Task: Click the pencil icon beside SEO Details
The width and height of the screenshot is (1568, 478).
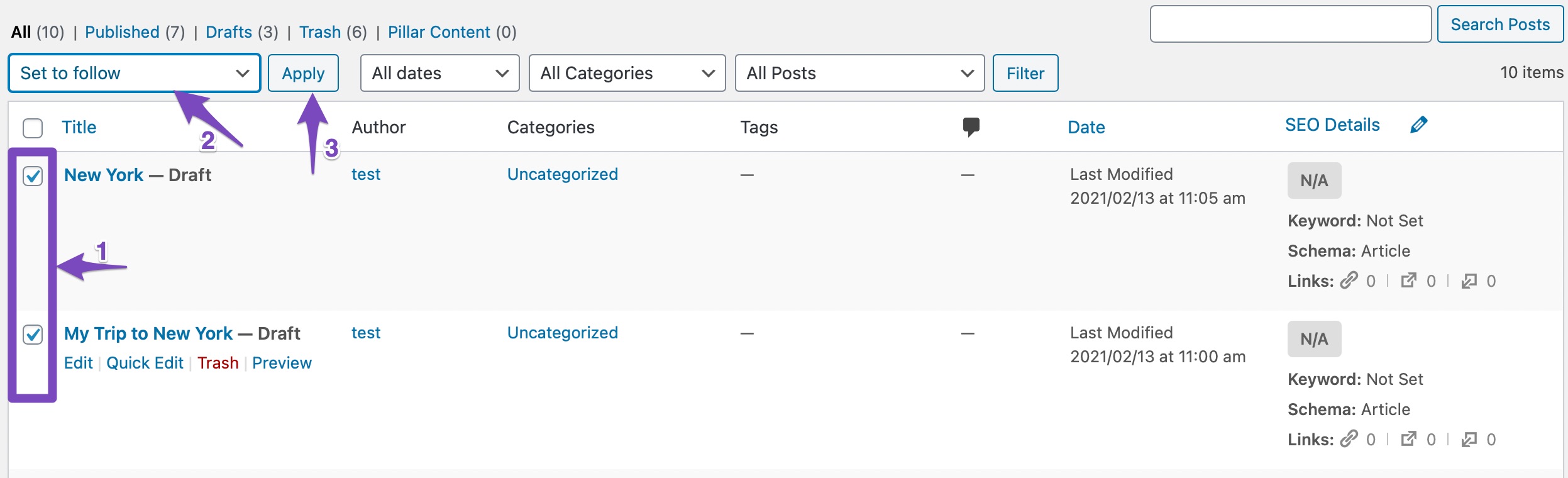Action: [x=1419, y=125]
